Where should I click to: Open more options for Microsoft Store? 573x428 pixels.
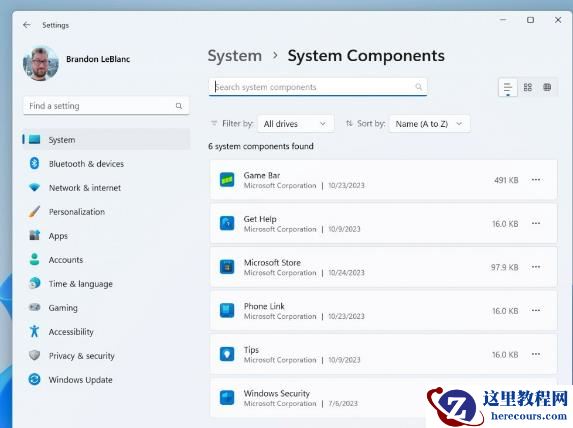point(536,267)
